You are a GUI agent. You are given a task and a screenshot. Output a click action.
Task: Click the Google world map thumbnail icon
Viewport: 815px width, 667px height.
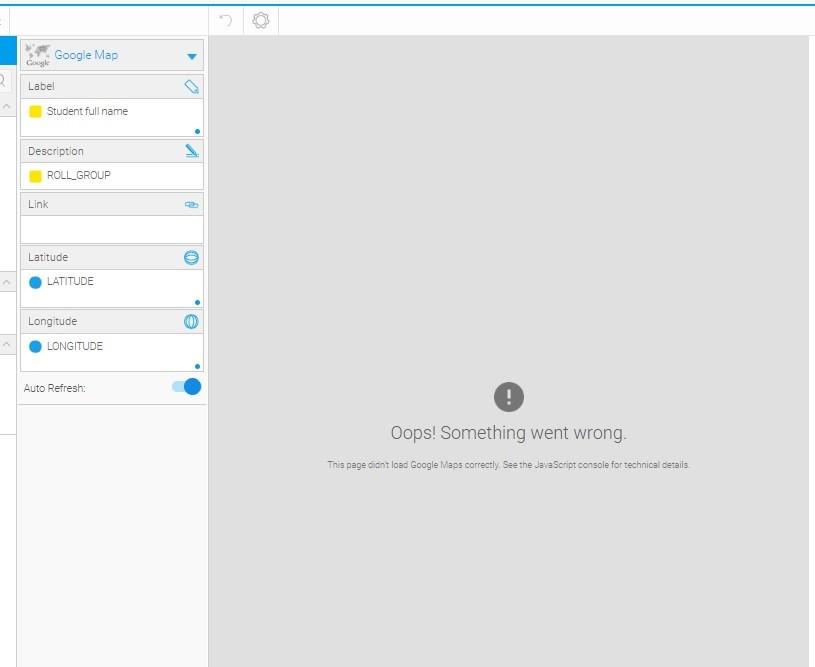click(x=38, y=55)
